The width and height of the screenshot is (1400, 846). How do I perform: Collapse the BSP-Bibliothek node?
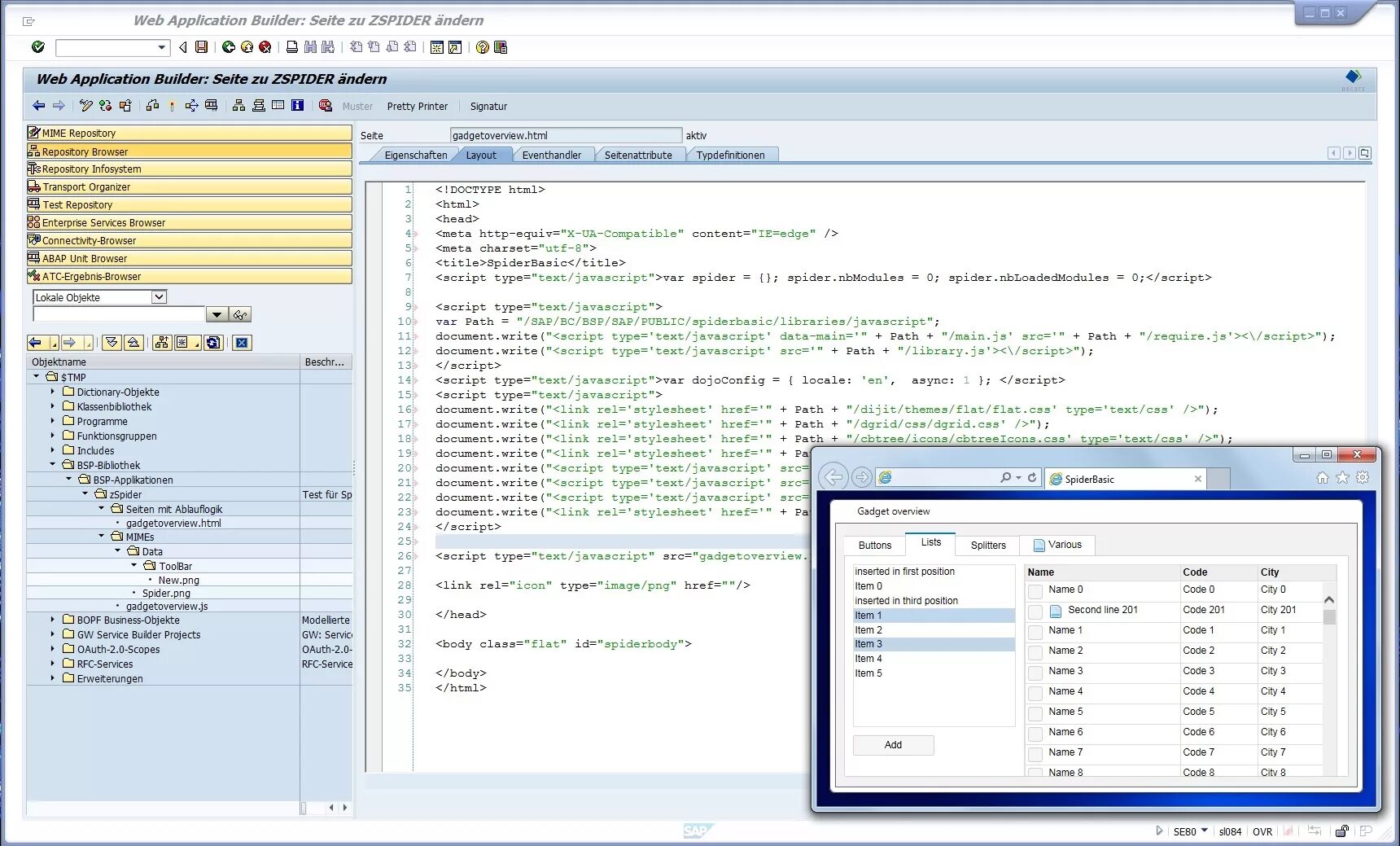point(53,465)
